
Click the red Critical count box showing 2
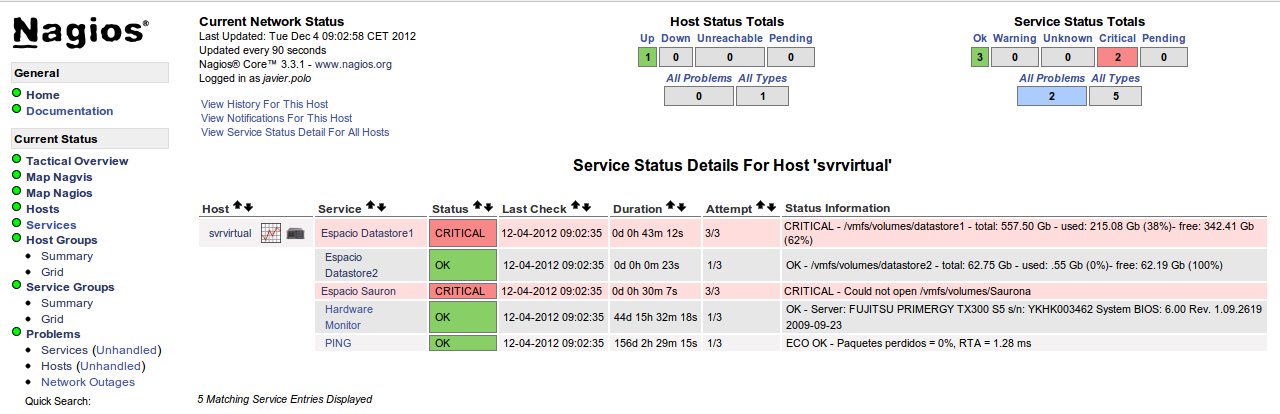(1116, 57)
